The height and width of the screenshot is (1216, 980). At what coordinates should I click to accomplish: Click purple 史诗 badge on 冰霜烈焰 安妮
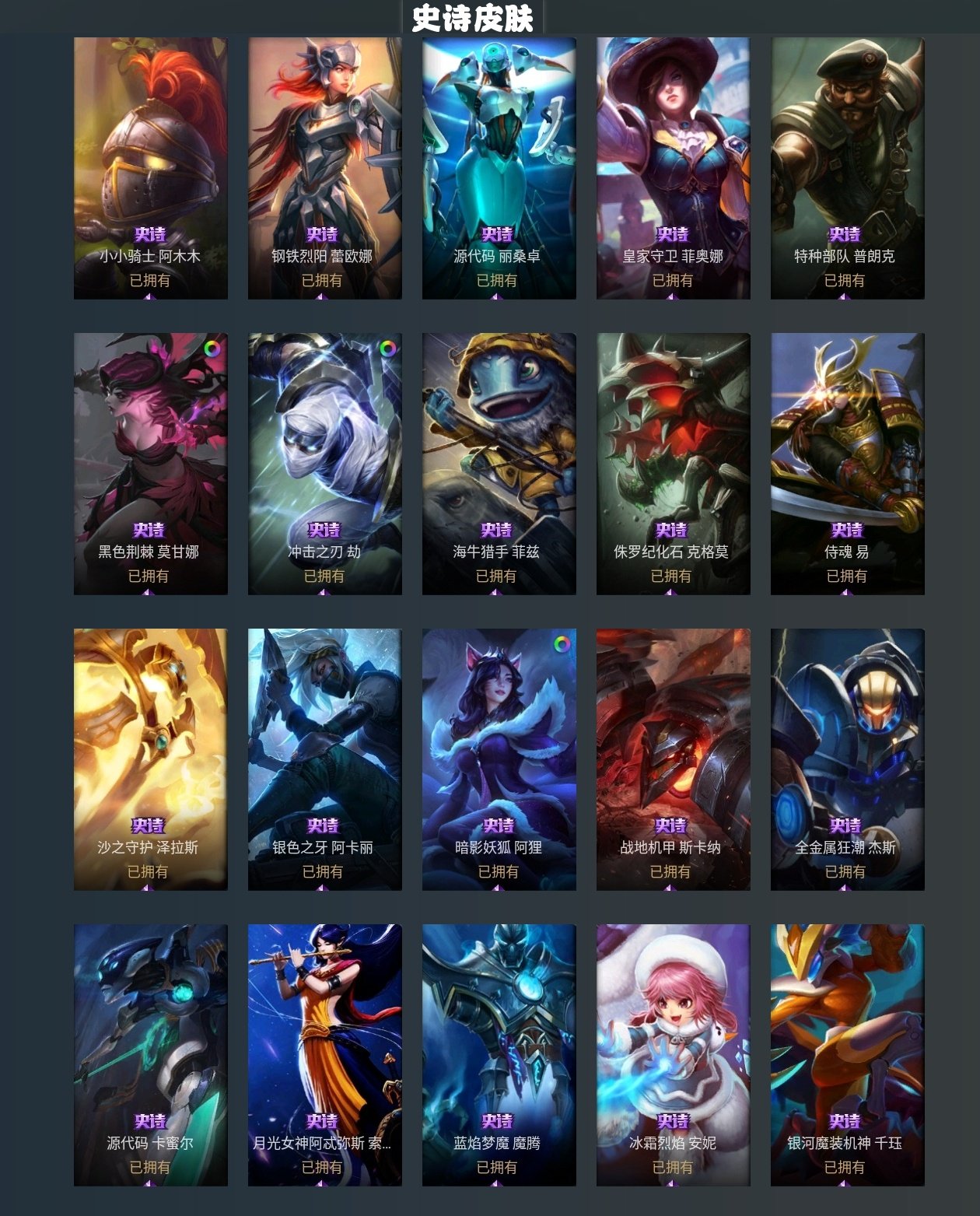(673, 1121)
